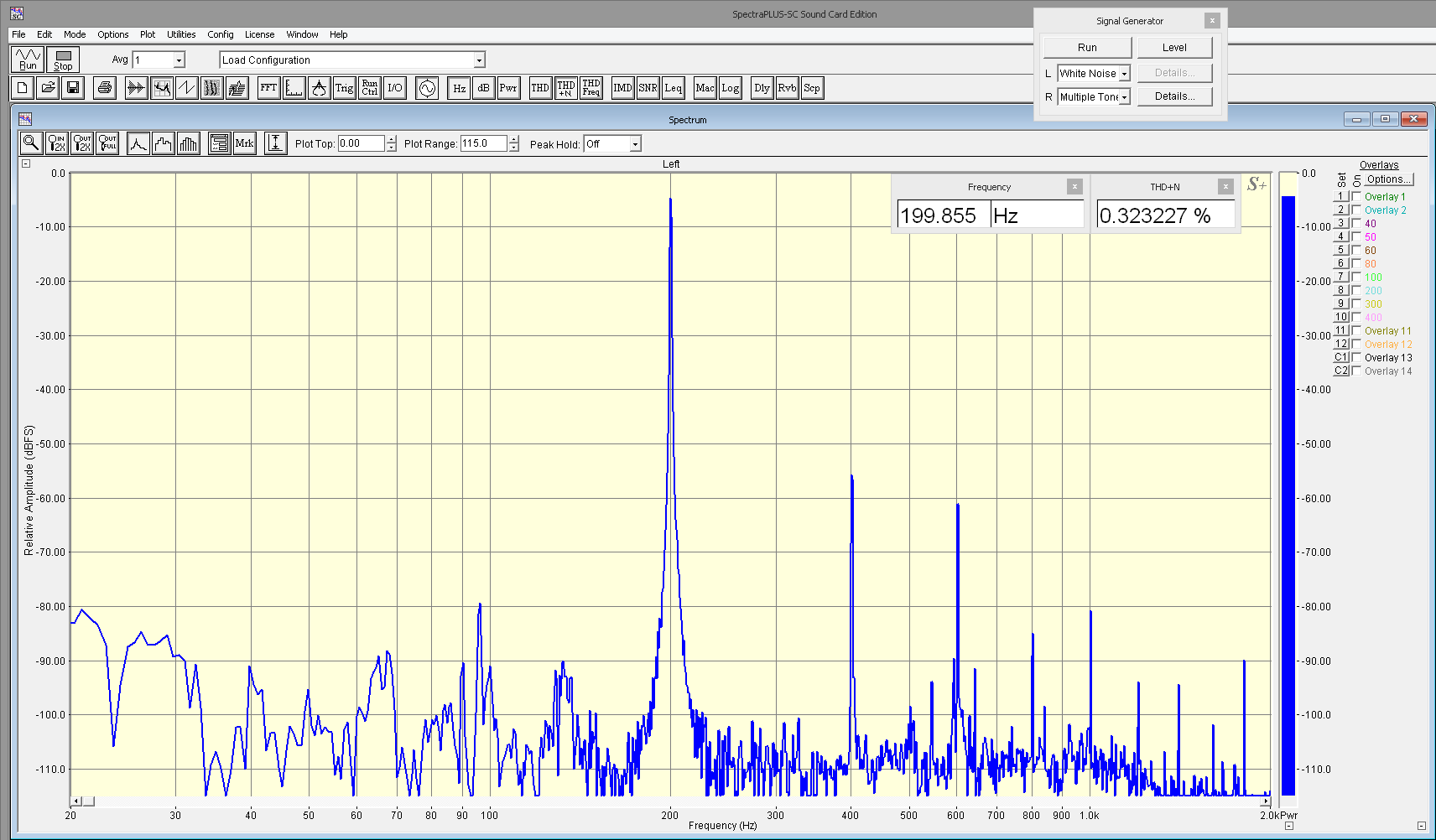Screen dimensions: 1436x840
Task: Click overlay Set button 1
Action: (x=1340, y=196)
